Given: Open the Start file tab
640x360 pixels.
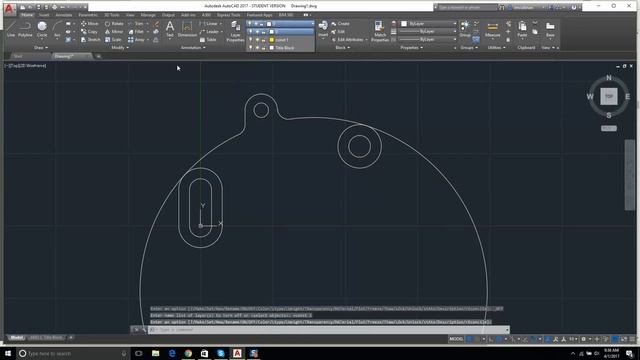Looking at the screenshot, I should click(18, 56).
